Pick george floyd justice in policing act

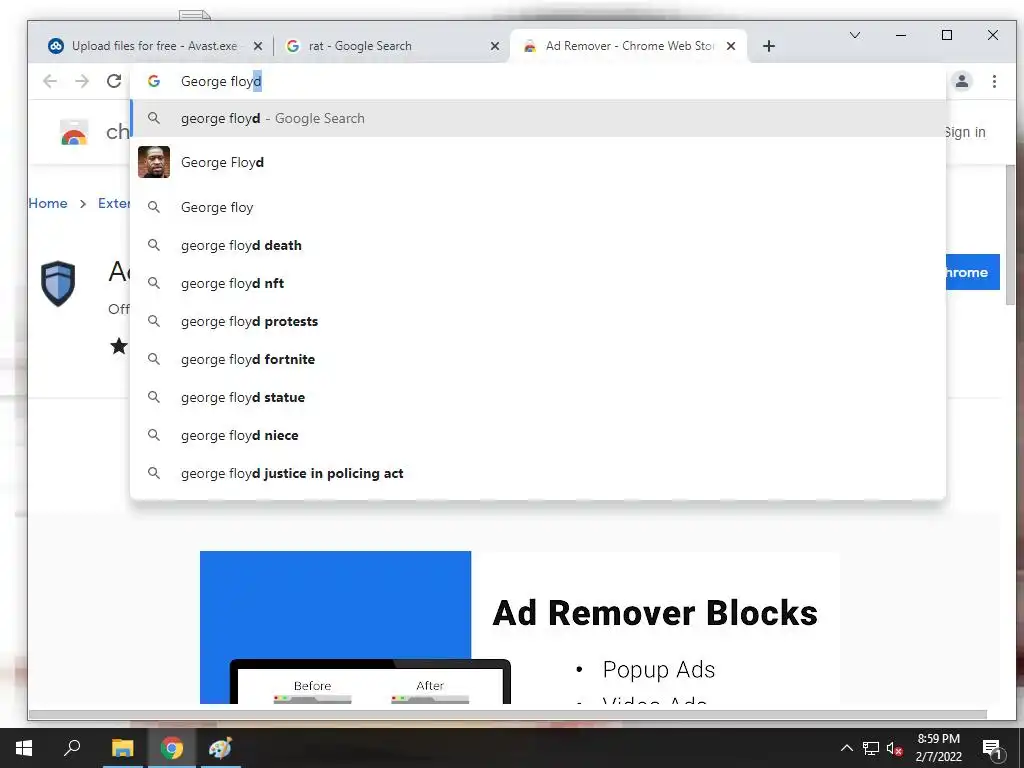(537, 473)
